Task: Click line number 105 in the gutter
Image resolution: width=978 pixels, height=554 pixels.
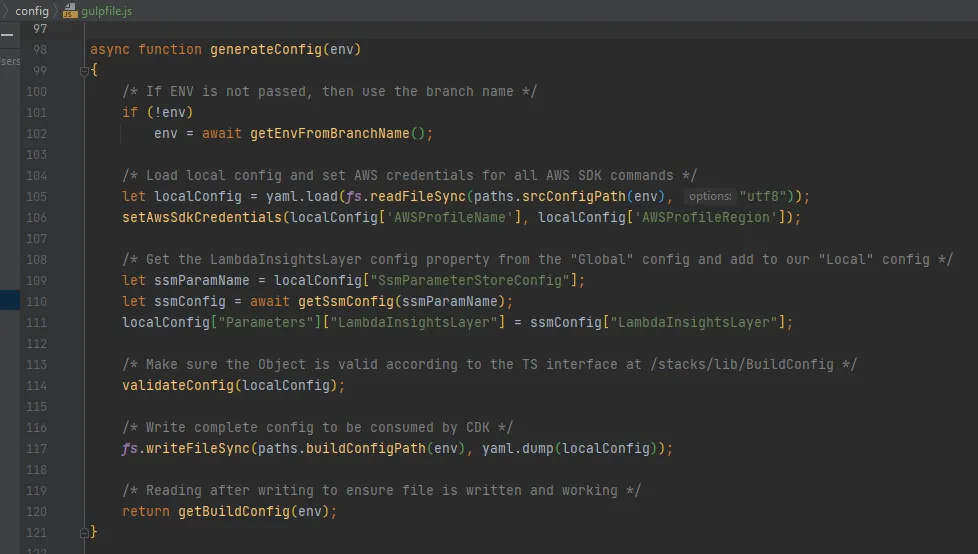Action: tap(36, 196)
